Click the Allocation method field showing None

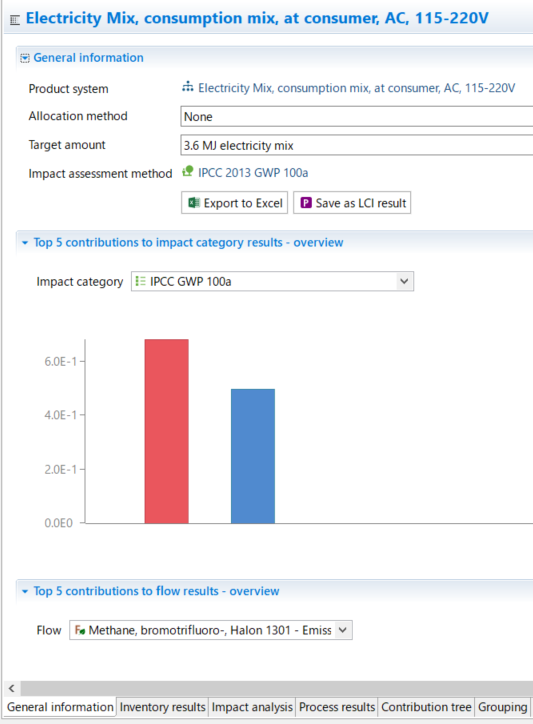click(357, 116)
